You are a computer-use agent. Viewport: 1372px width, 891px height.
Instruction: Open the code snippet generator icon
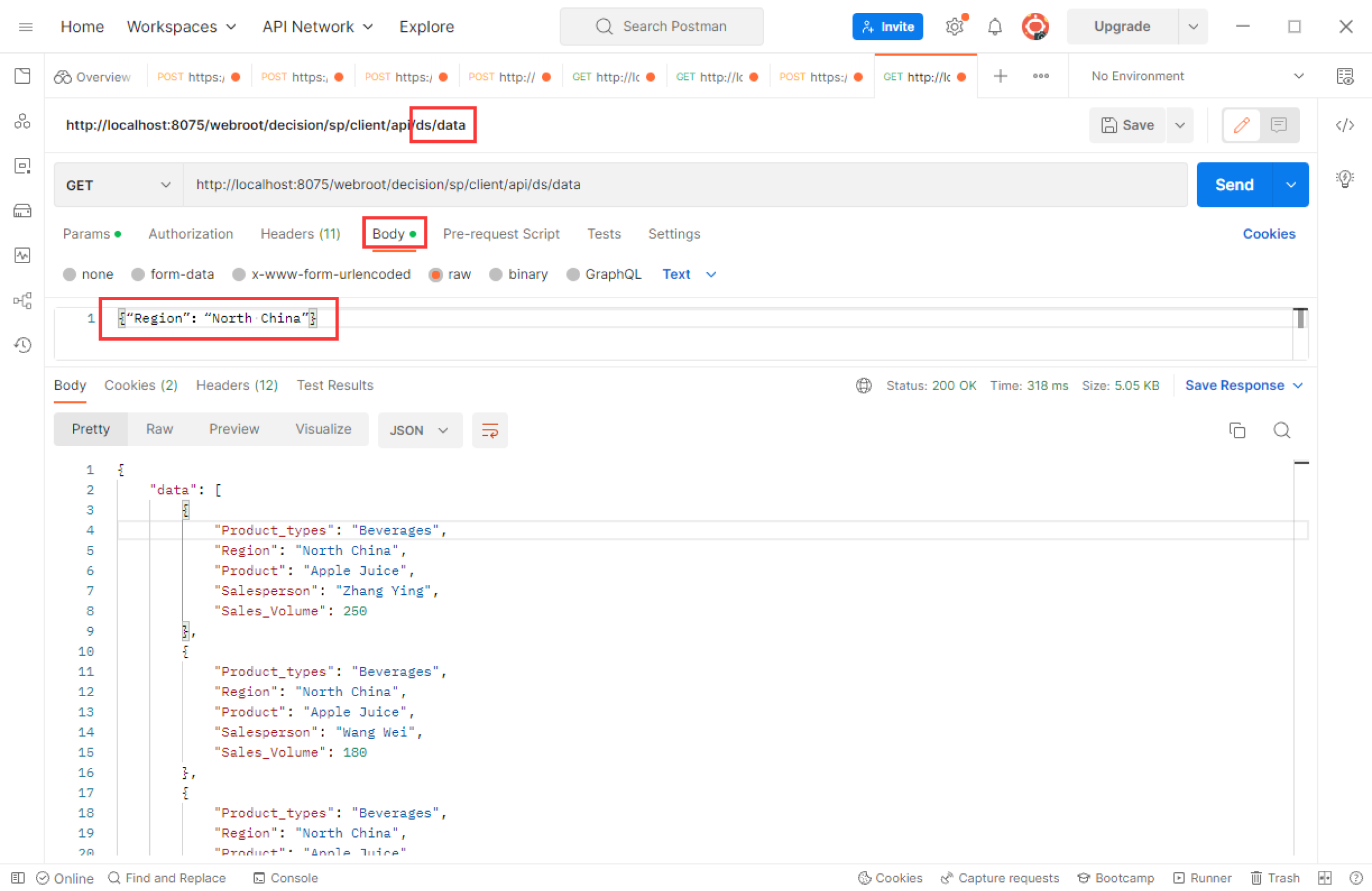point(1345,125)
